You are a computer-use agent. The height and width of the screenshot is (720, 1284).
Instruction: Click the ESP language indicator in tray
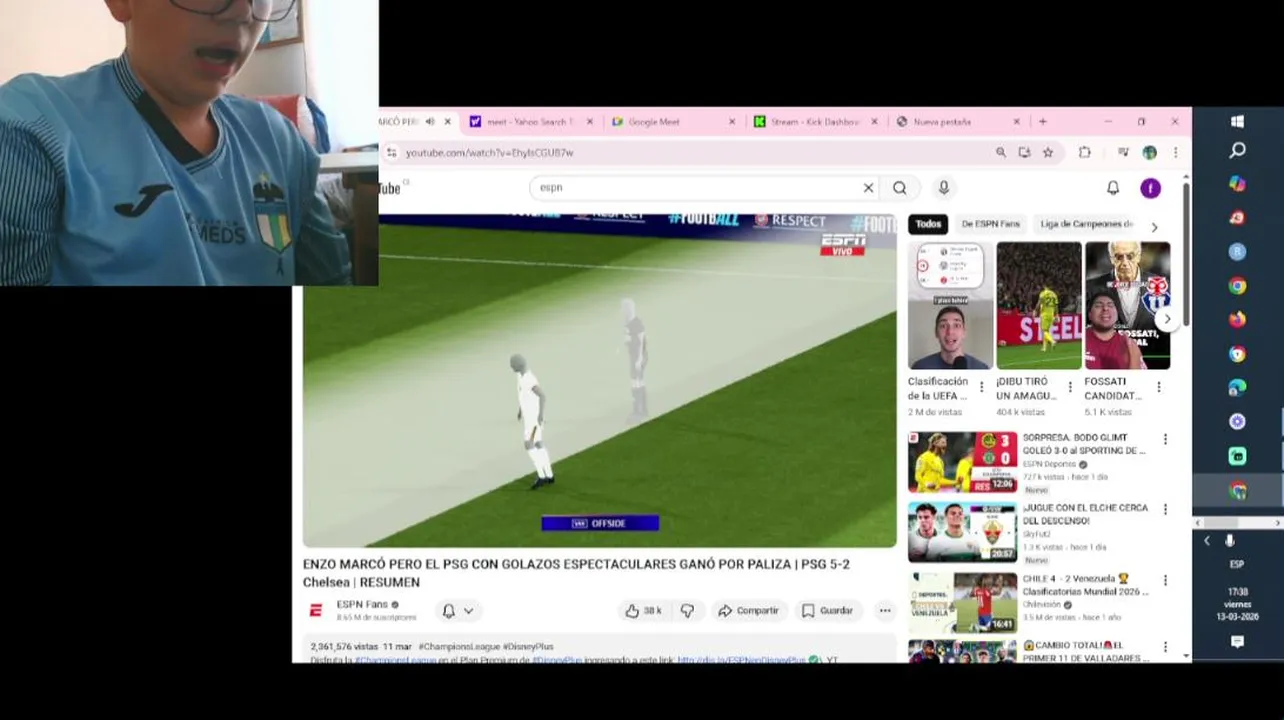(x=1237, y=565)
